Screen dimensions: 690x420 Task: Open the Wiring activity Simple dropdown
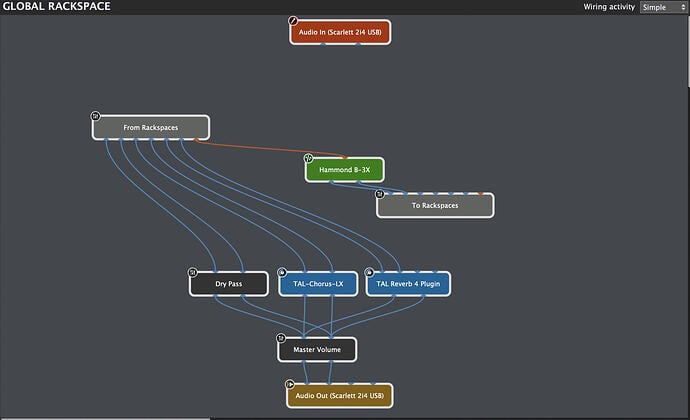click(663, 7)
